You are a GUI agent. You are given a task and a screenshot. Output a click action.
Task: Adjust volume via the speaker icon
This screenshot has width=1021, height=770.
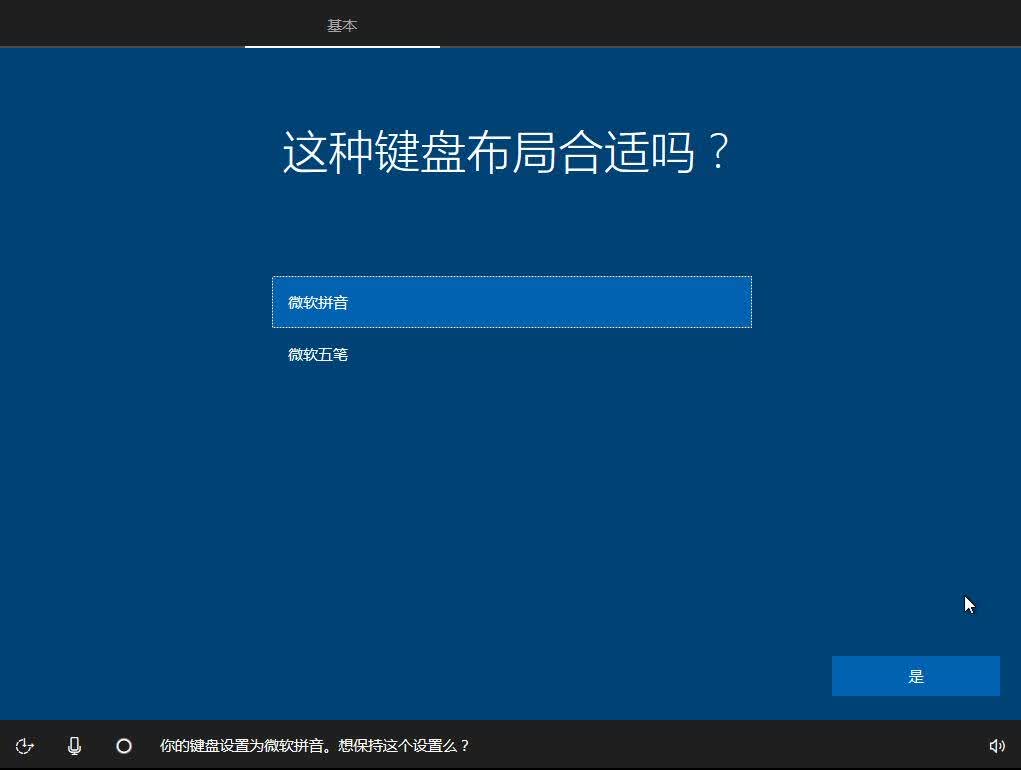996,746
